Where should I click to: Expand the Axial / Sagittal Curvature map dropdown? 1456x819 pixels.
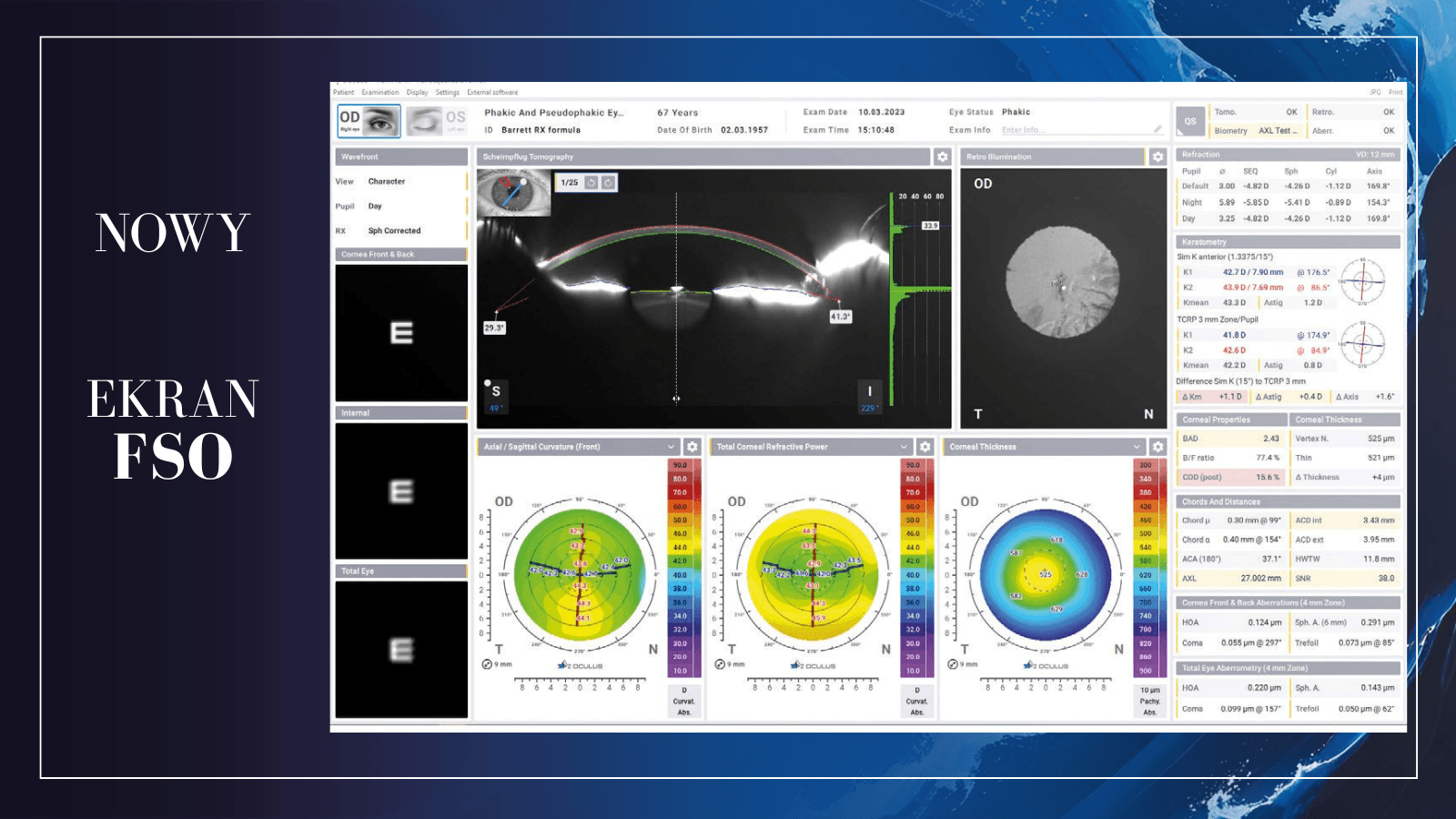tap(671, 447)
